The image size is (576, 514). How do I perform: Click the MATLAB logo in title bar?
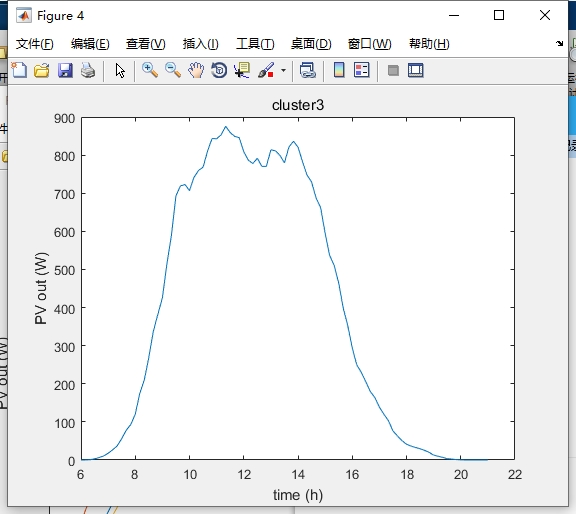click(x=24, y=16)
